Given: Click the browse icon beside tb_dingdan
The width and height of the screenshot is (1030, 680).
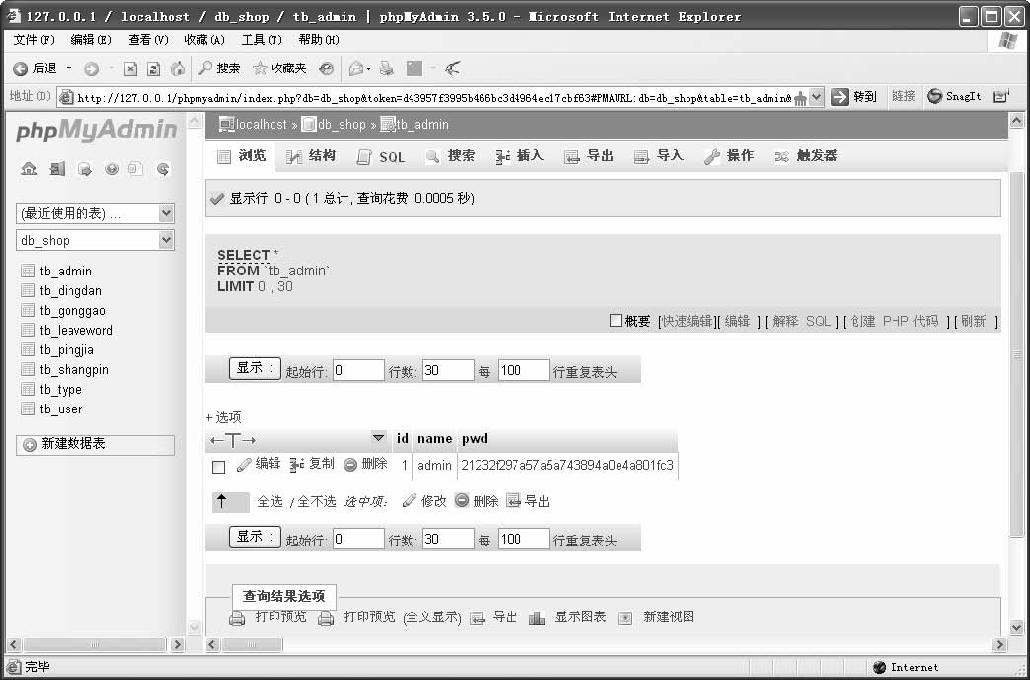Looking at the screenshot, I should click(28, 290).
